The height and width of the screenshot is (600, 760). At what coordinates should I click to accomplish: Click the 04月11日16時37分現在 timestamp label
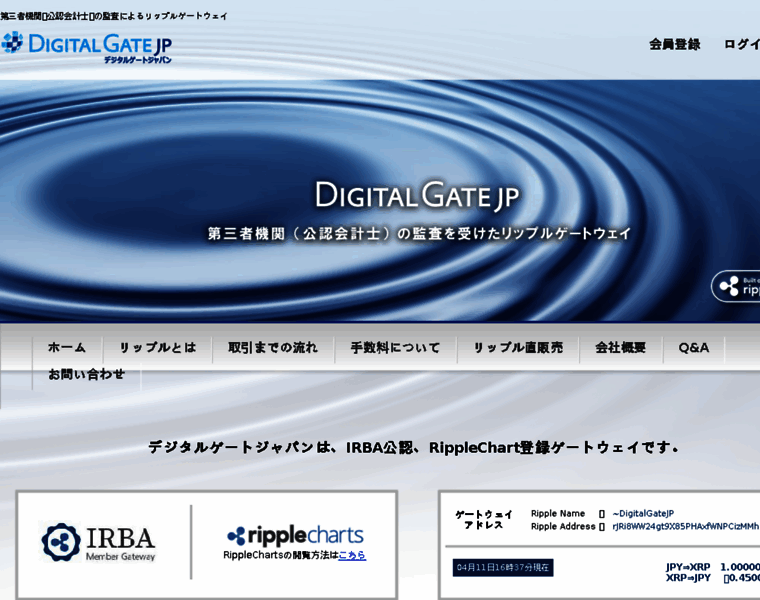[503, 568]
